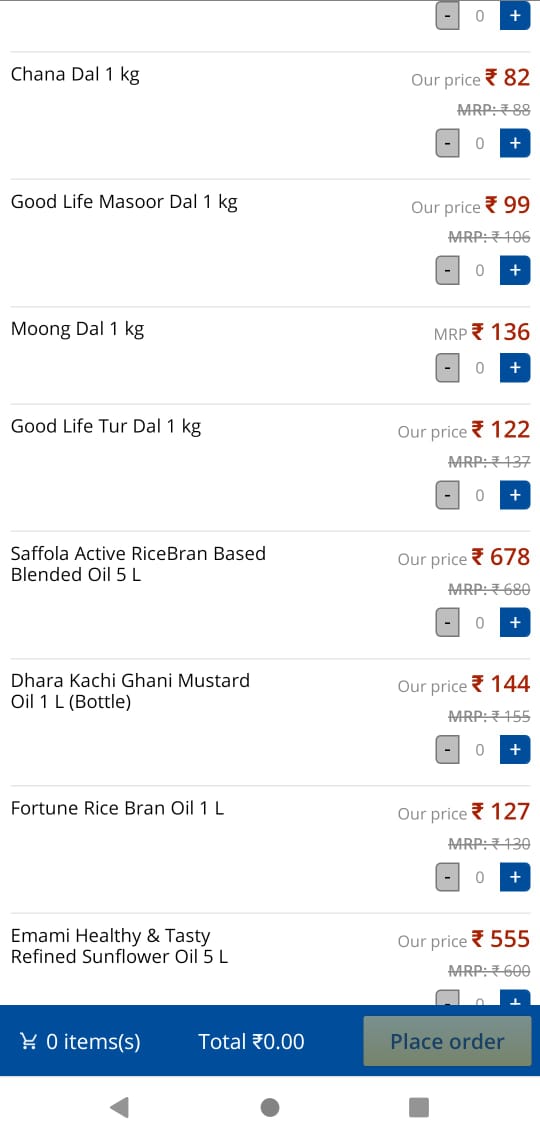Open recent apps with square icon
Viewport: 540px width, 1139px height.
tap(419, 1107)
